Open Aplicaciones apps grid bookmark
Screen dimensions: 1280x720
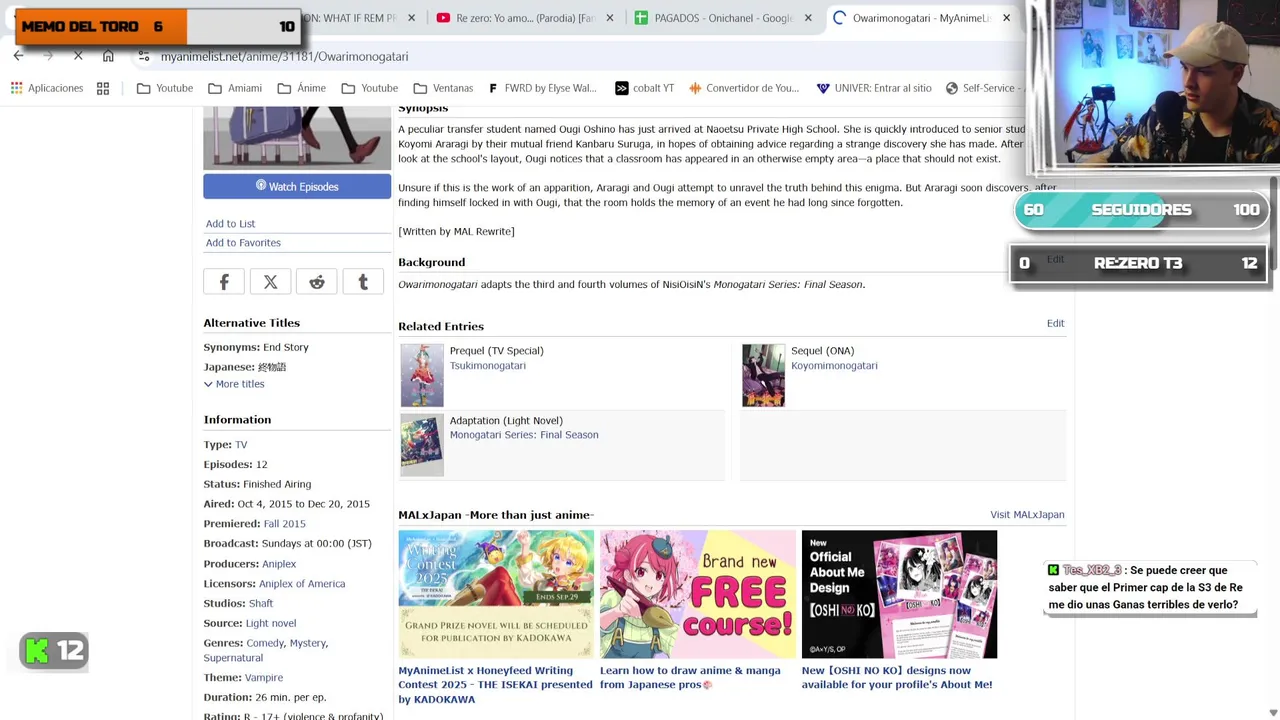click(x=47, y=88)
